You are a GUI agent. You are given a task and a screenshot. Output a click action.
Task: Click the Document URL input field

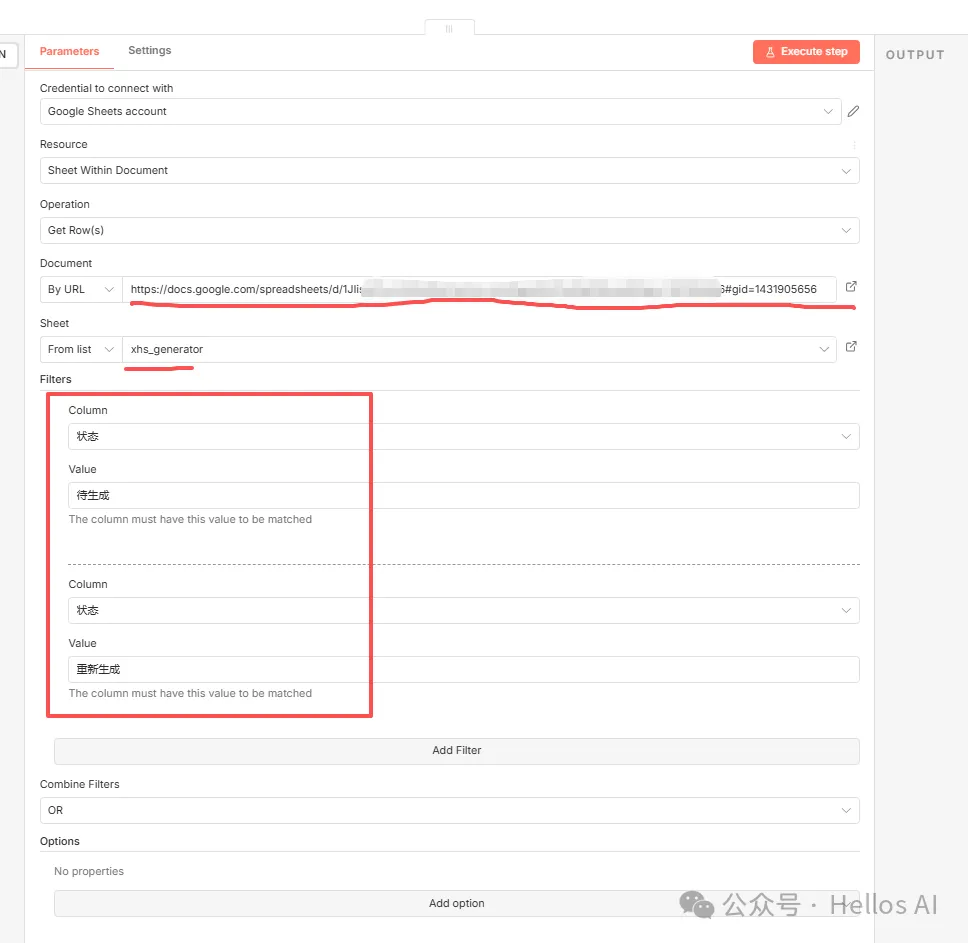(x=478, y=290)
